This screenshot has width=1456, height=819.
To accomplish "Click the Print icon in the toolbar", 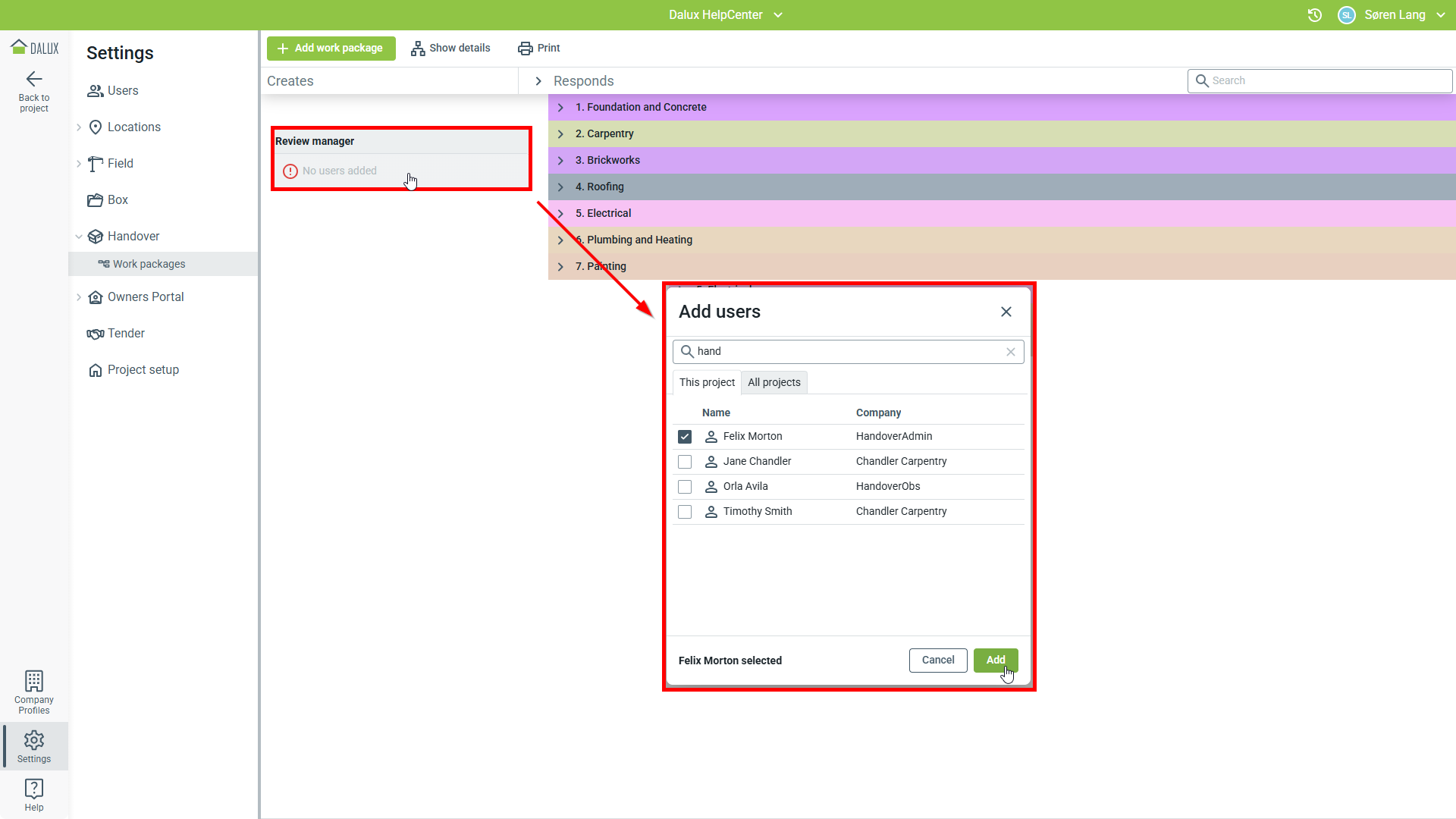I will point(525,49).
